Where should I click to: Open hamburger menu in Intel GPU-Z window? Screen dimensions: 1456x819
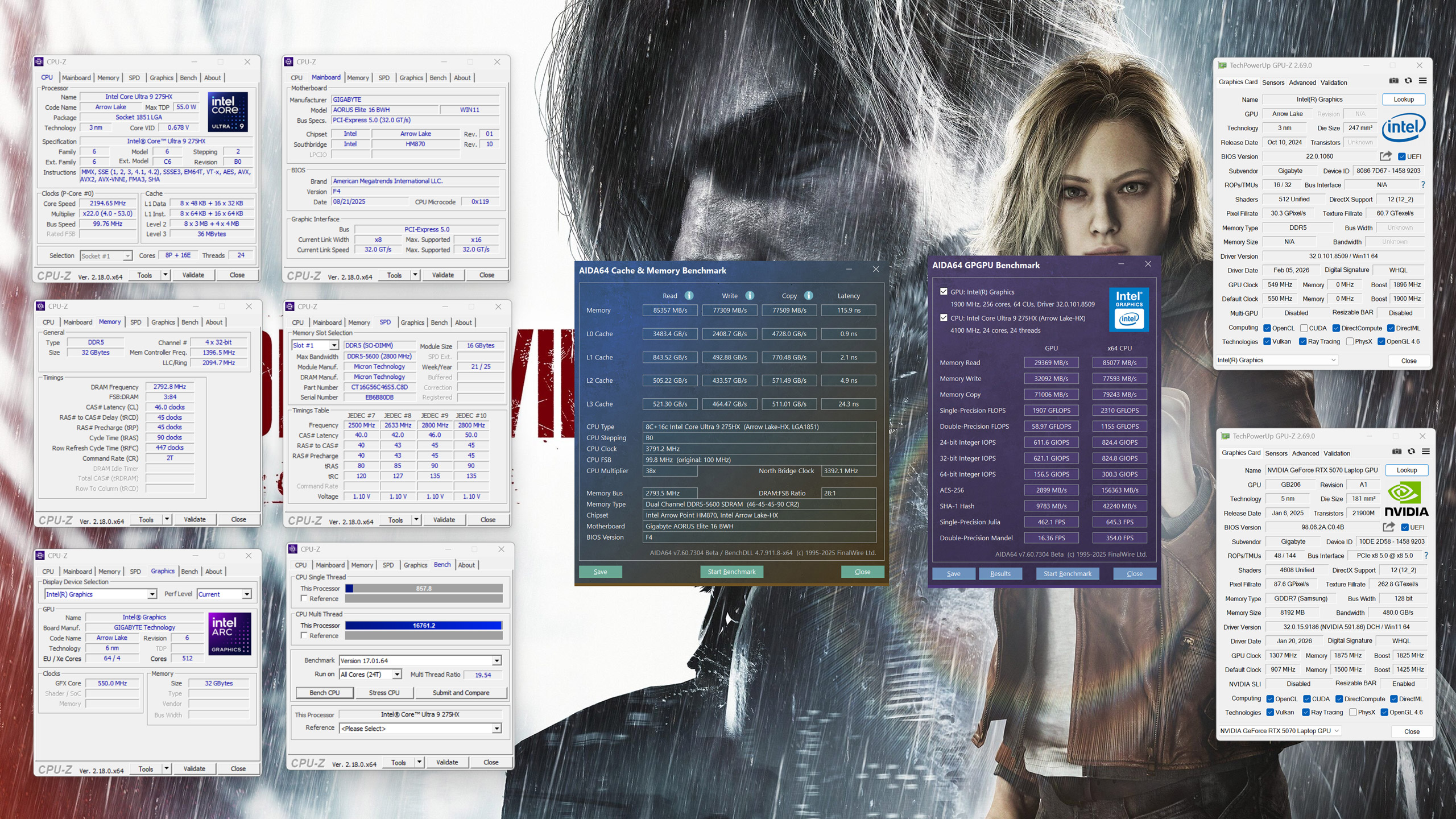point(1422,81)
